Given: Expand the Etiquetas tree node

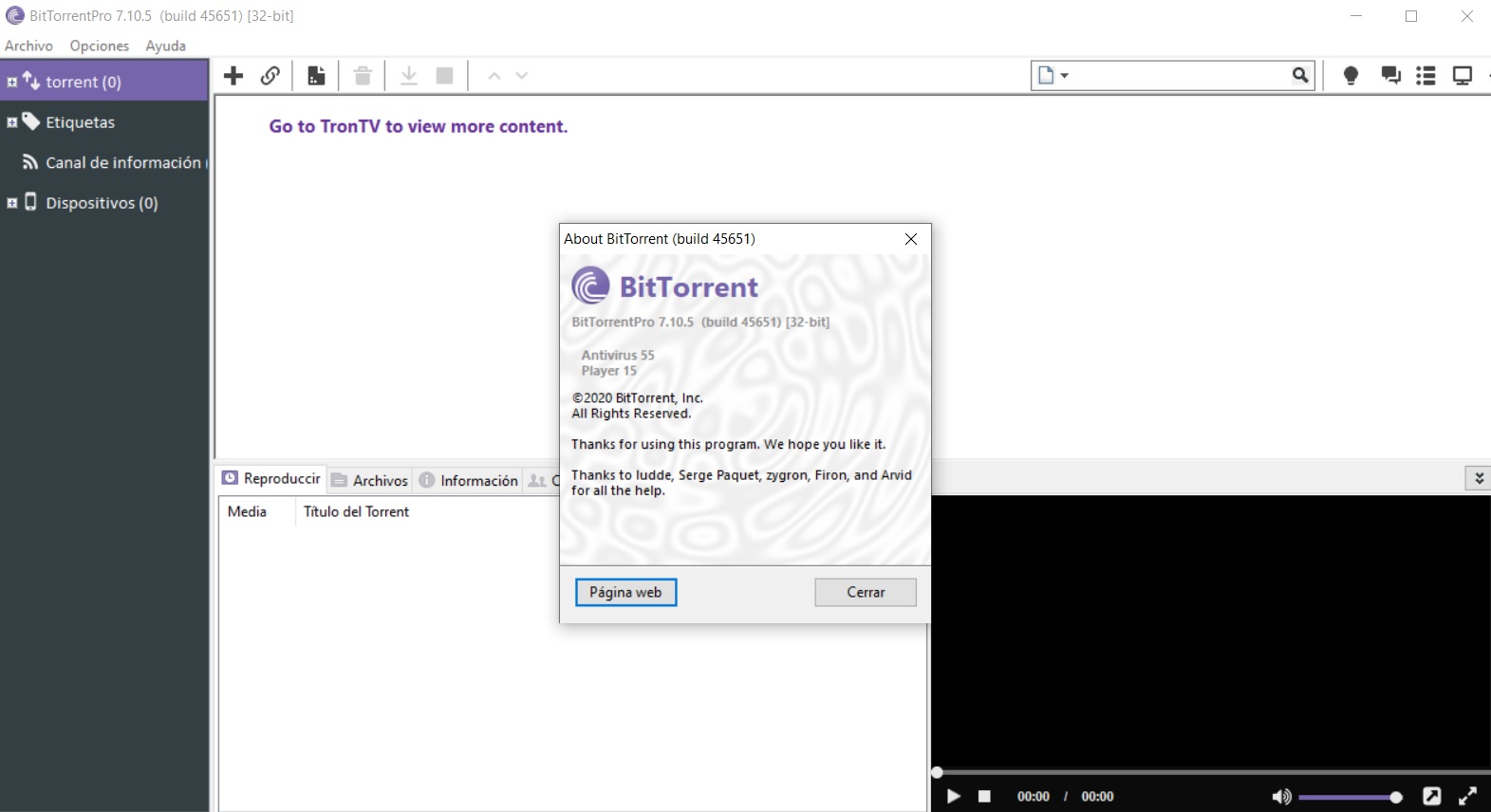Looking at the screenshot, I should tap(11, 122).
